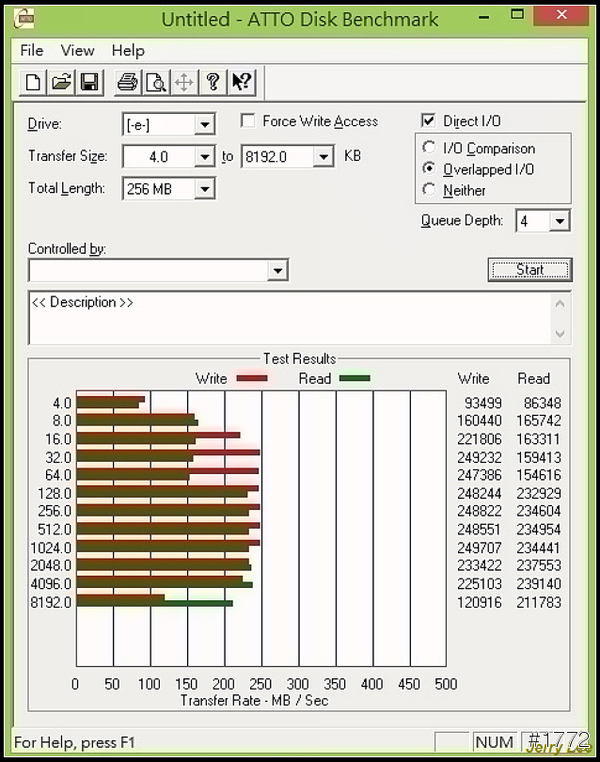Click 'For Help, press F1' status text
The image size is (600, 762).
pos(74,743)
